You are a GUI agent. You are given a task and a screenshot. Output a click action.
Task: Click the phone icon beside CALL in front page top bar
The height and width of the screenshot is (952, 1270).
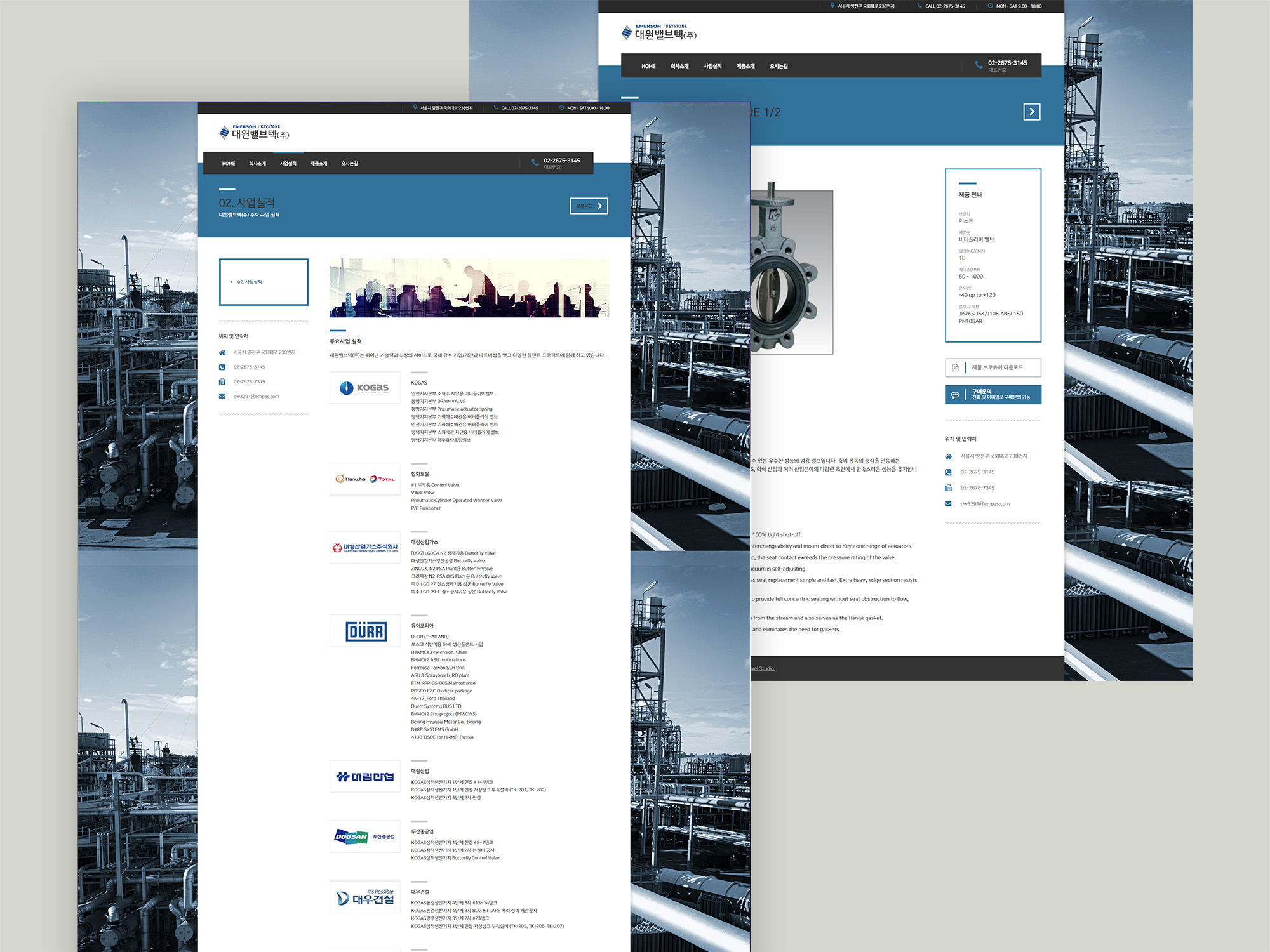[496, 107]
